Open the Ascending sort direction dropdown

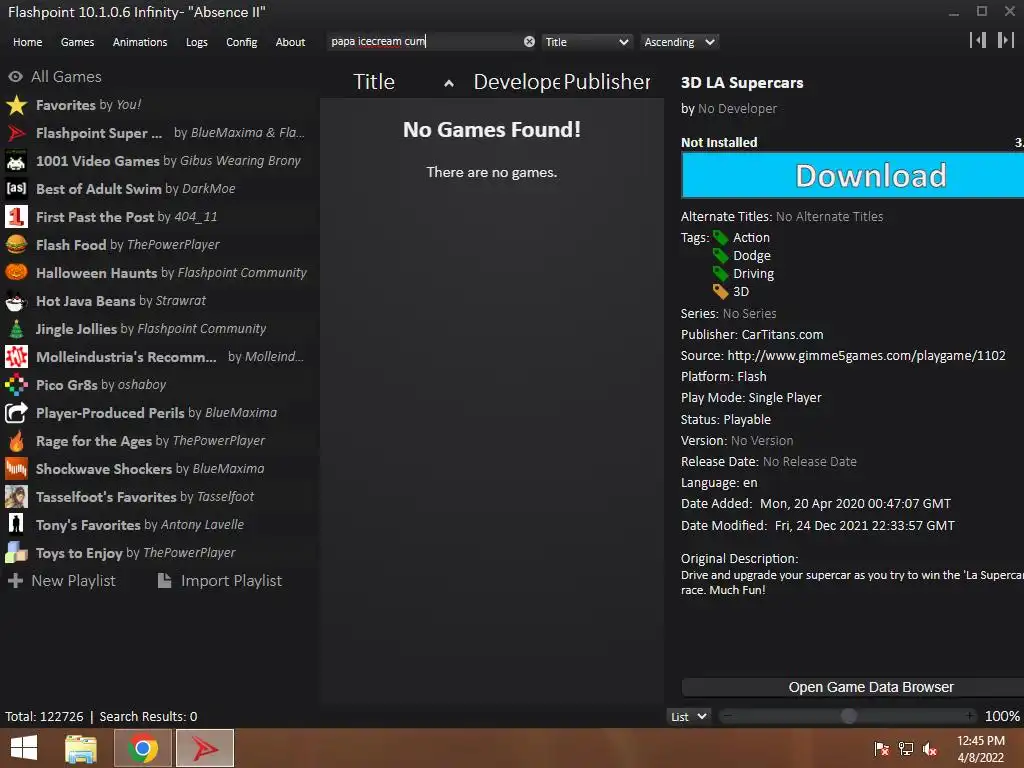679,42
